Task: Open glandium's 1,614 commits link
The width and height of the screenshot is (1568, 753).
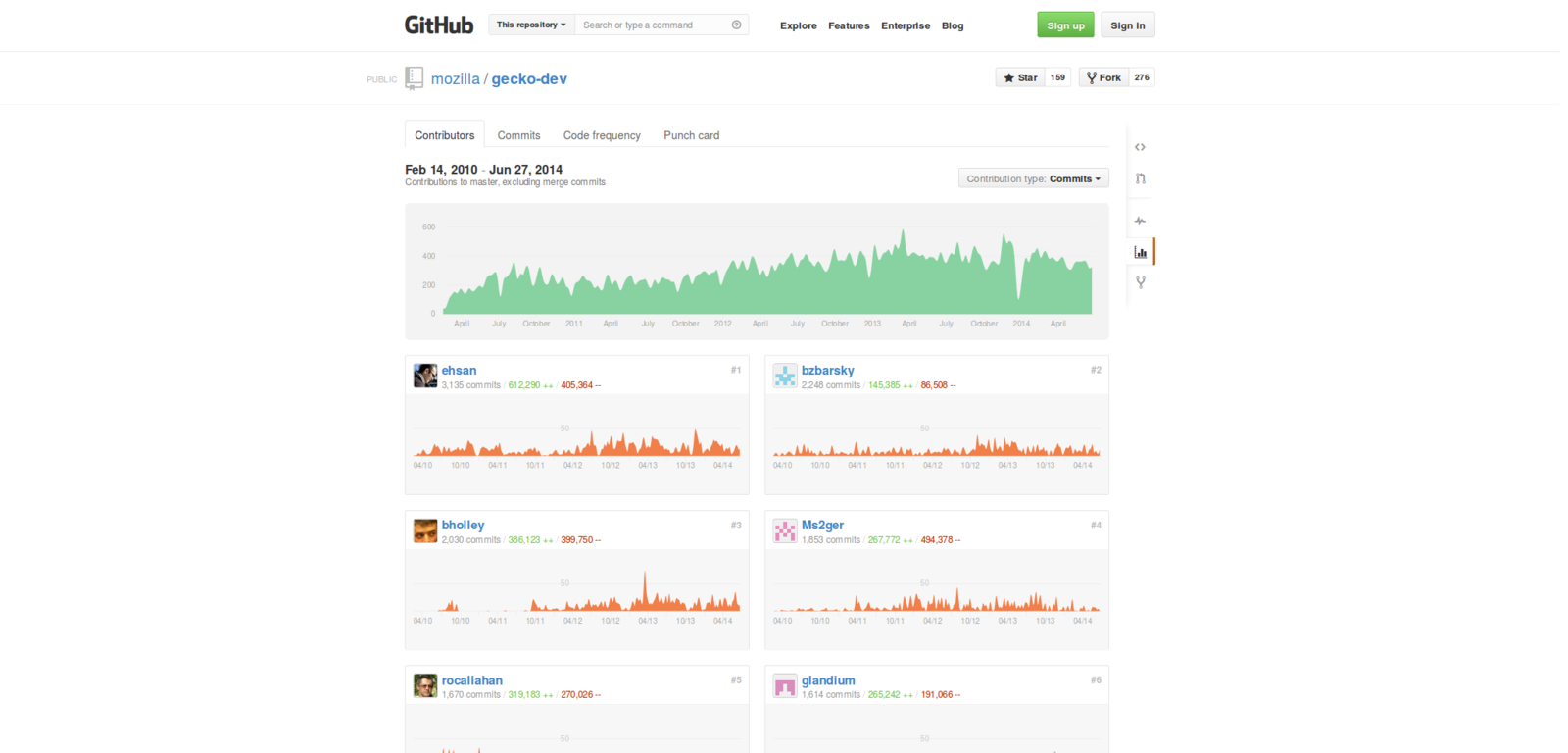Action: pyautogui.click(x=830, y=695)
